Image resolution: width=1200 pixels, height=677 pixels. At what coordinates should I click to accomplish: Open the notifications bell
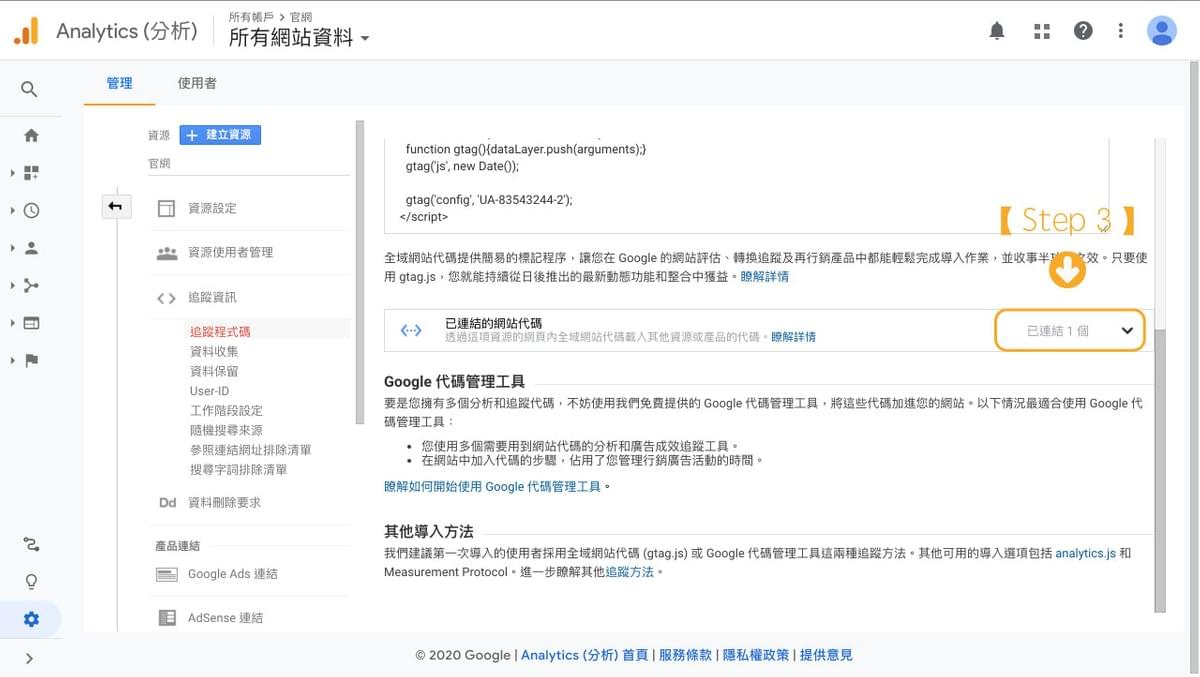[997, 31]
